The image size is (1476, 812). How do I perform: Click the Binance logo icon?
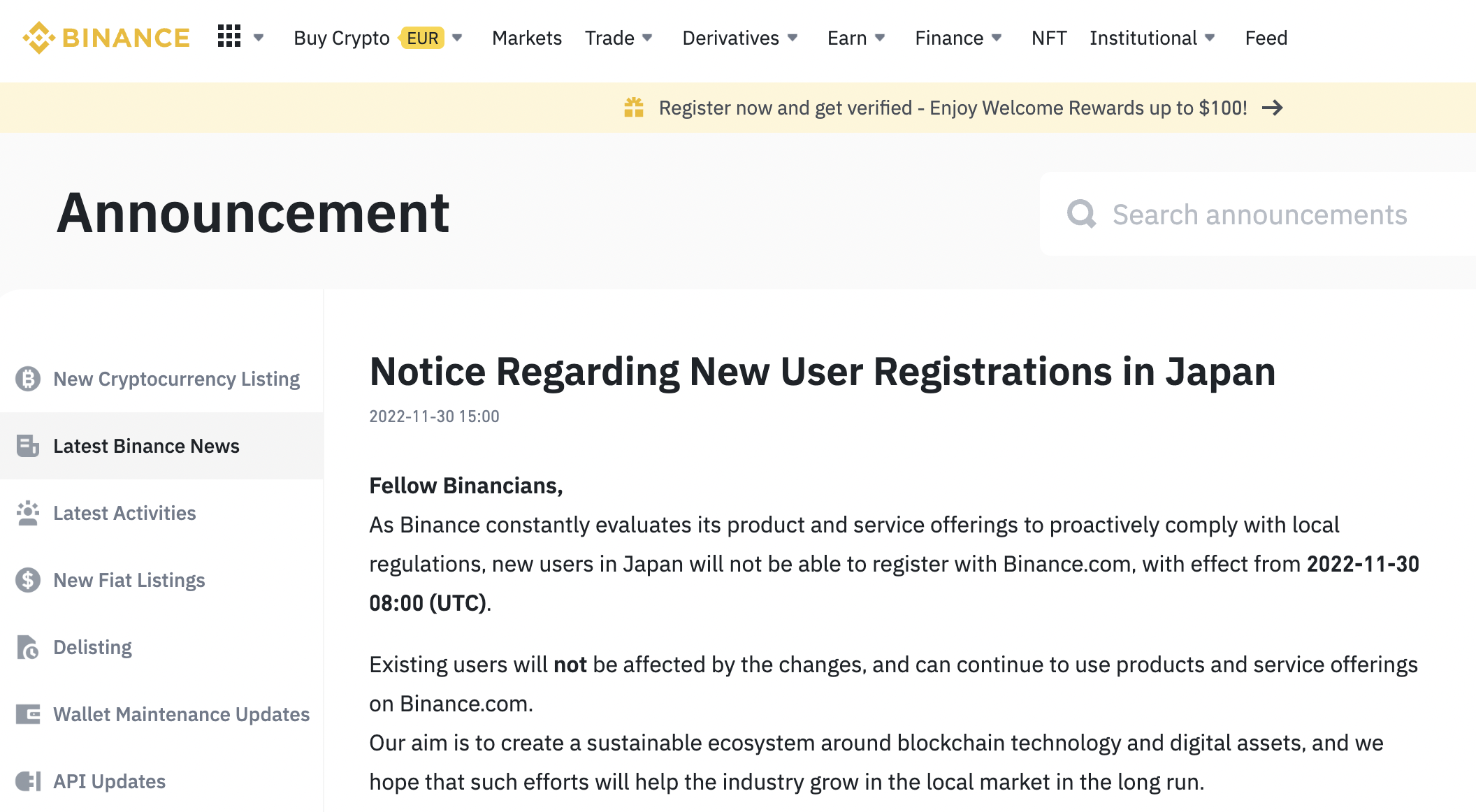pyautogui.click(x=38, y=38)
